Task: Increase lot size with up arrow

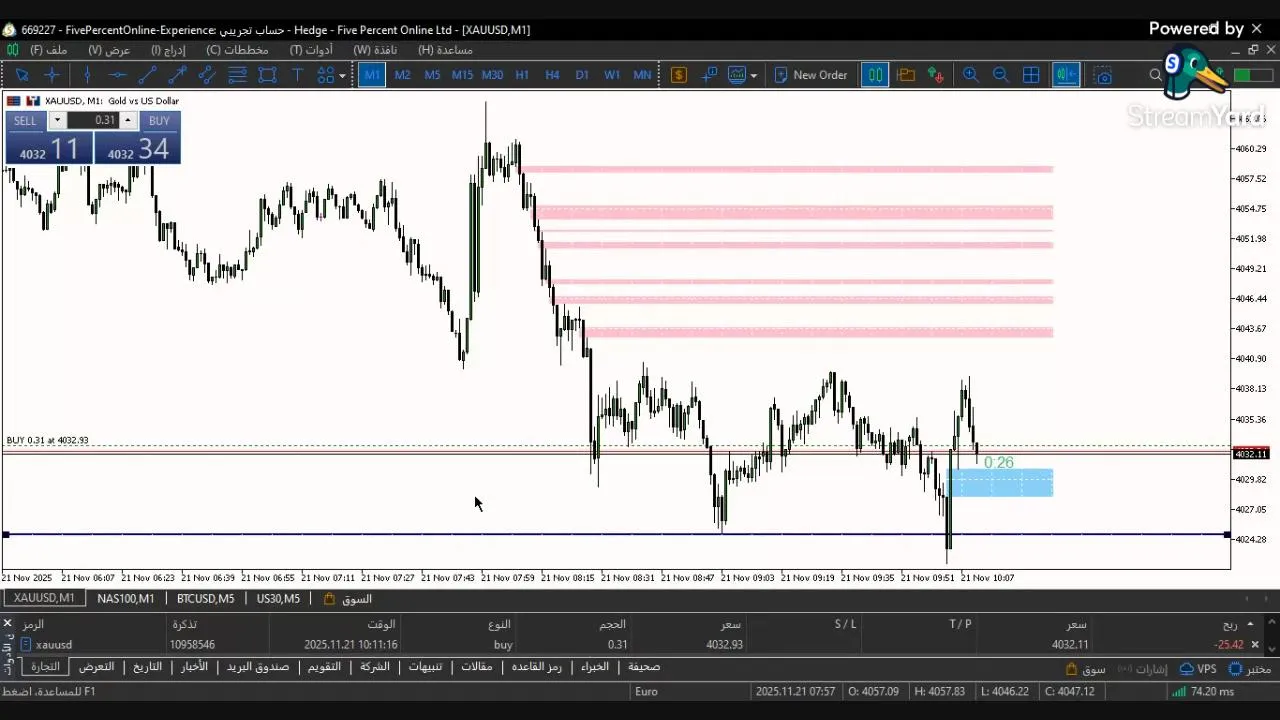Action: click(x=128, y=120)
